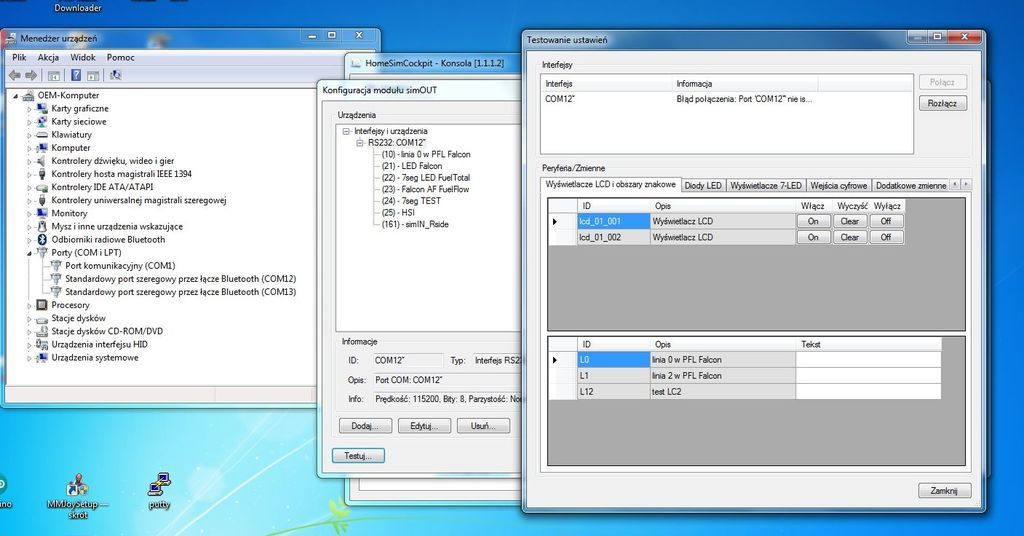Screen dimensions: 1024x536
Task: Turn Off the lcd_01_001 display
Action: 885,221
